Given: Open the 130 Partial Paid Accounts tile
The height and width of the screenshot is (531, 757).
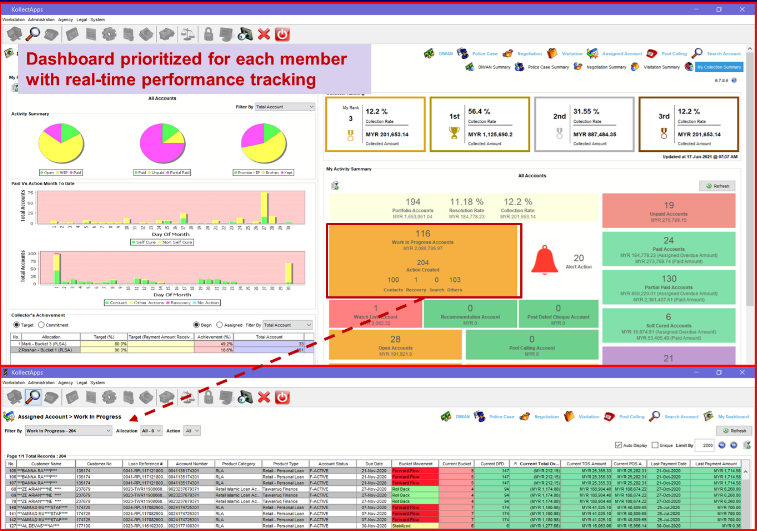Looking at the screenshot, I should (669, 287).
